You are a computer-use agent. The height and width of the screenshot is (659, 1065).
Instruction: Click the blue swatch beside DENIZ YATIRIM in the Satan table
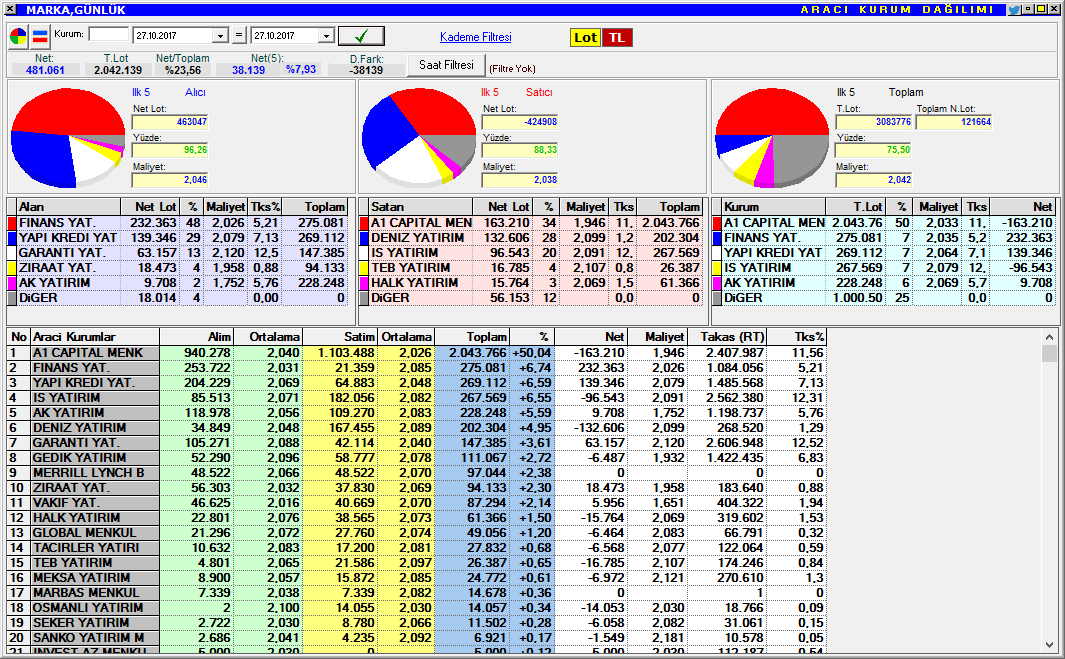click(363, 238)
